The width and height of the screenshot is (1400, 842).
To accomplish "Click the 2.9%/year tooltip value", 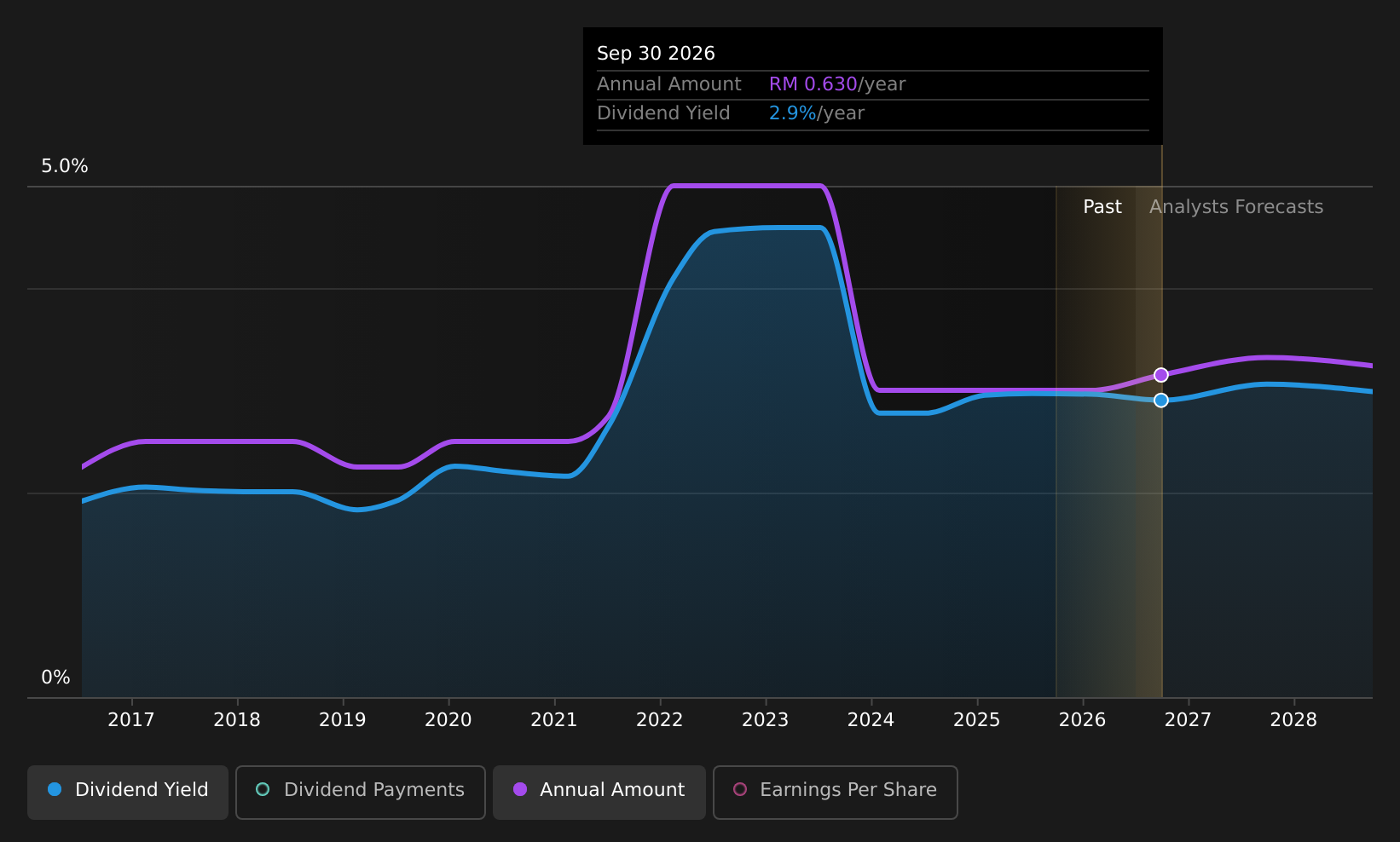I will pos(817,113).
